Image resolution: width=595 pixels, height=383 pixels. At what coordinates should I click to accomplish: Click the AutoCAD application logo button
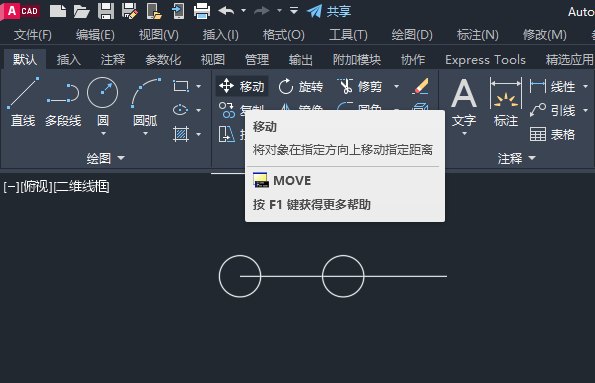(x=20, y=11)
